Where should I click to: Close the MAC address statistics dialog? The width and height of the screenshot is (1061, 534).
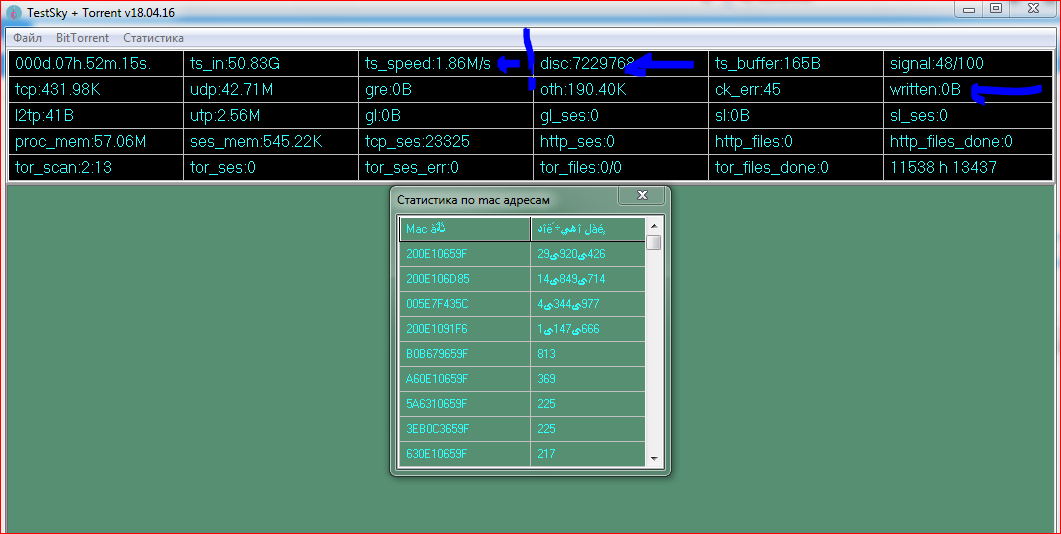[x=642, y=195]
